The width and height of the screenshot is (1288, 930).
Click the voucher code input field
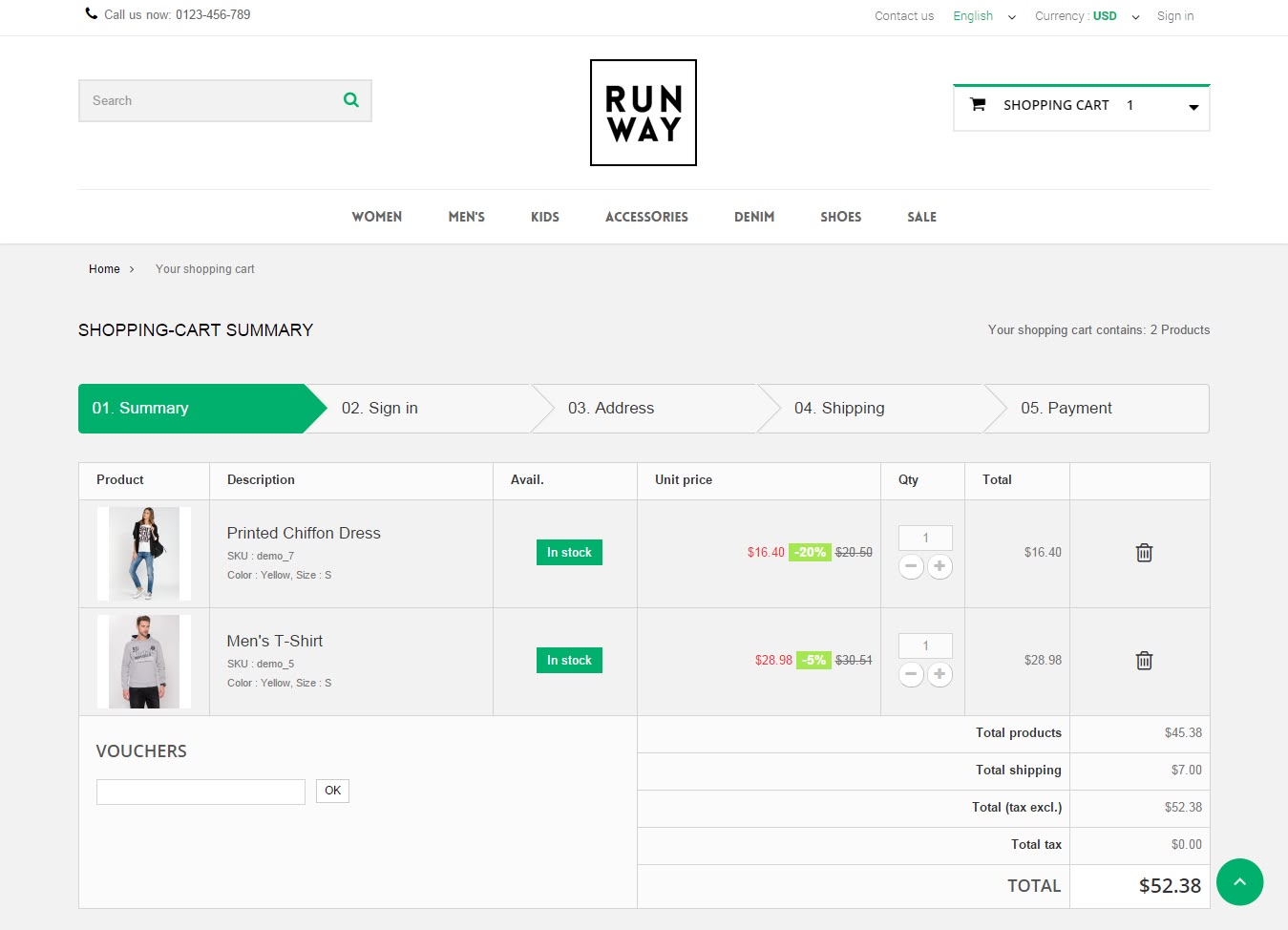(201, 792)
